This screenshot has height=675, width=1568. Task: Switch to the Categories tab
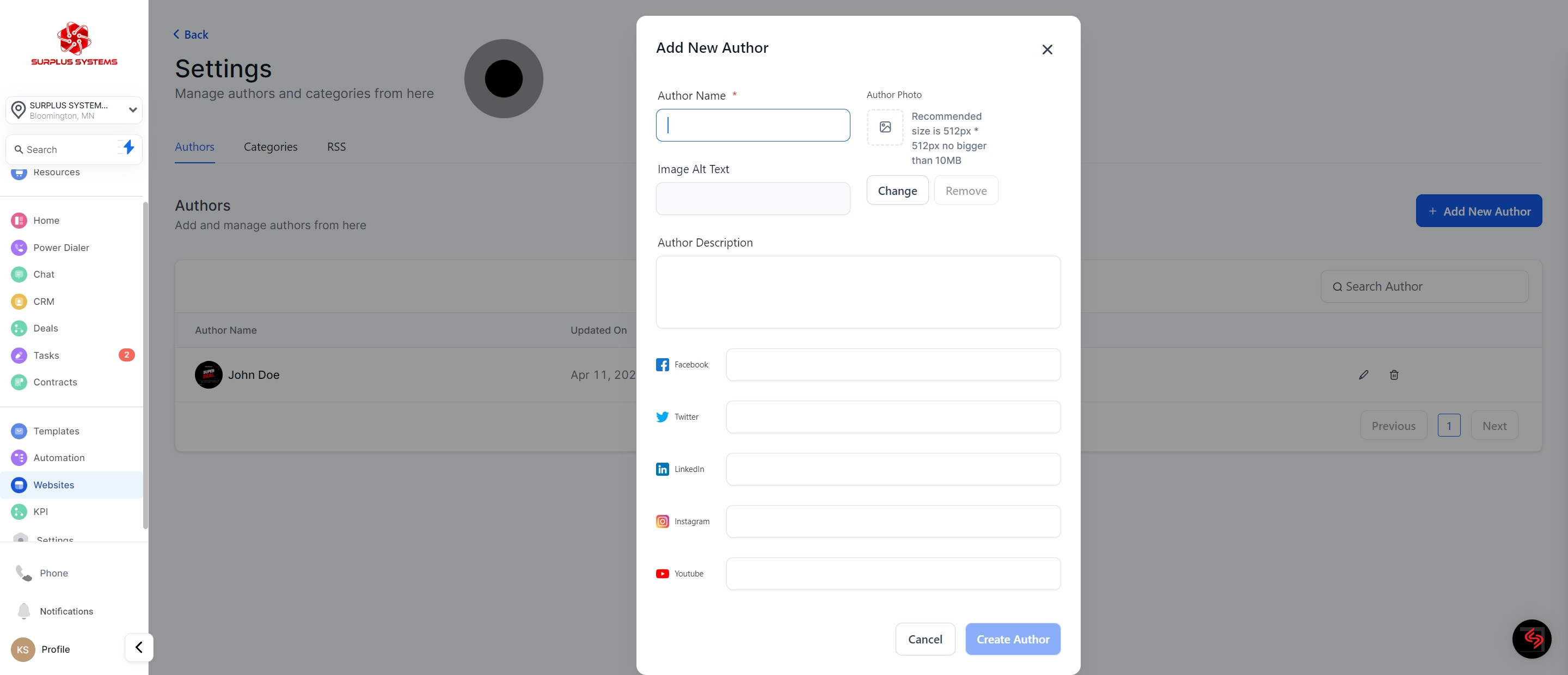pyautogui.click(x=270, y=146)
